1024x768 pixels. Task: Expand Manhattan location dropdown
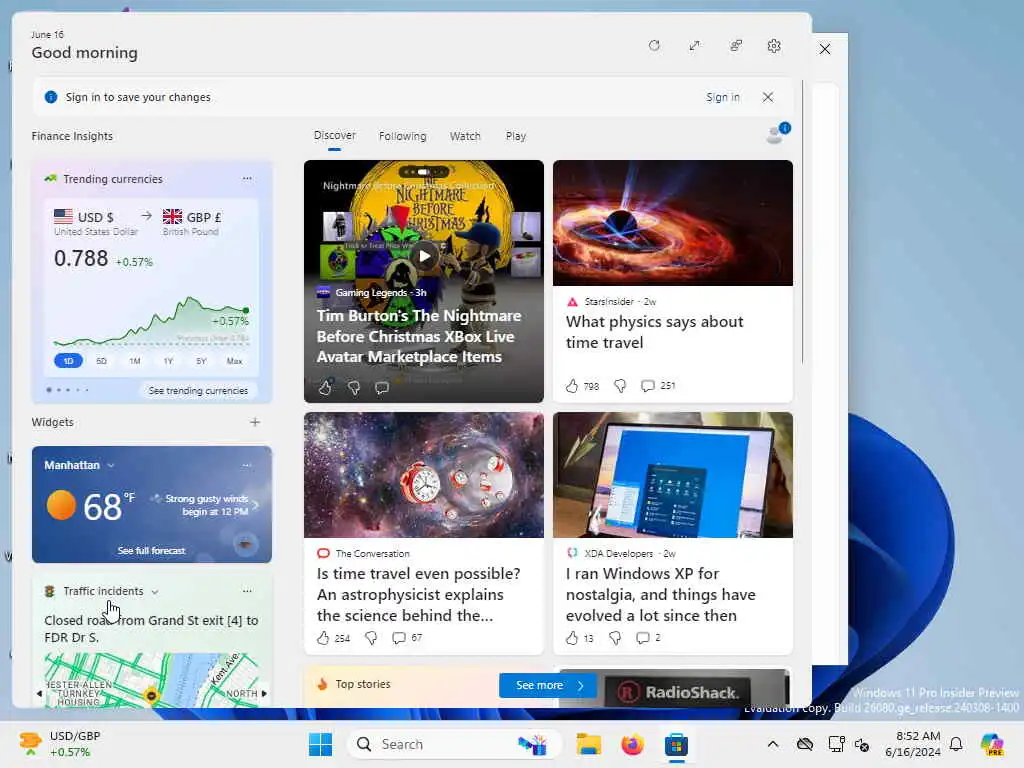111,466
